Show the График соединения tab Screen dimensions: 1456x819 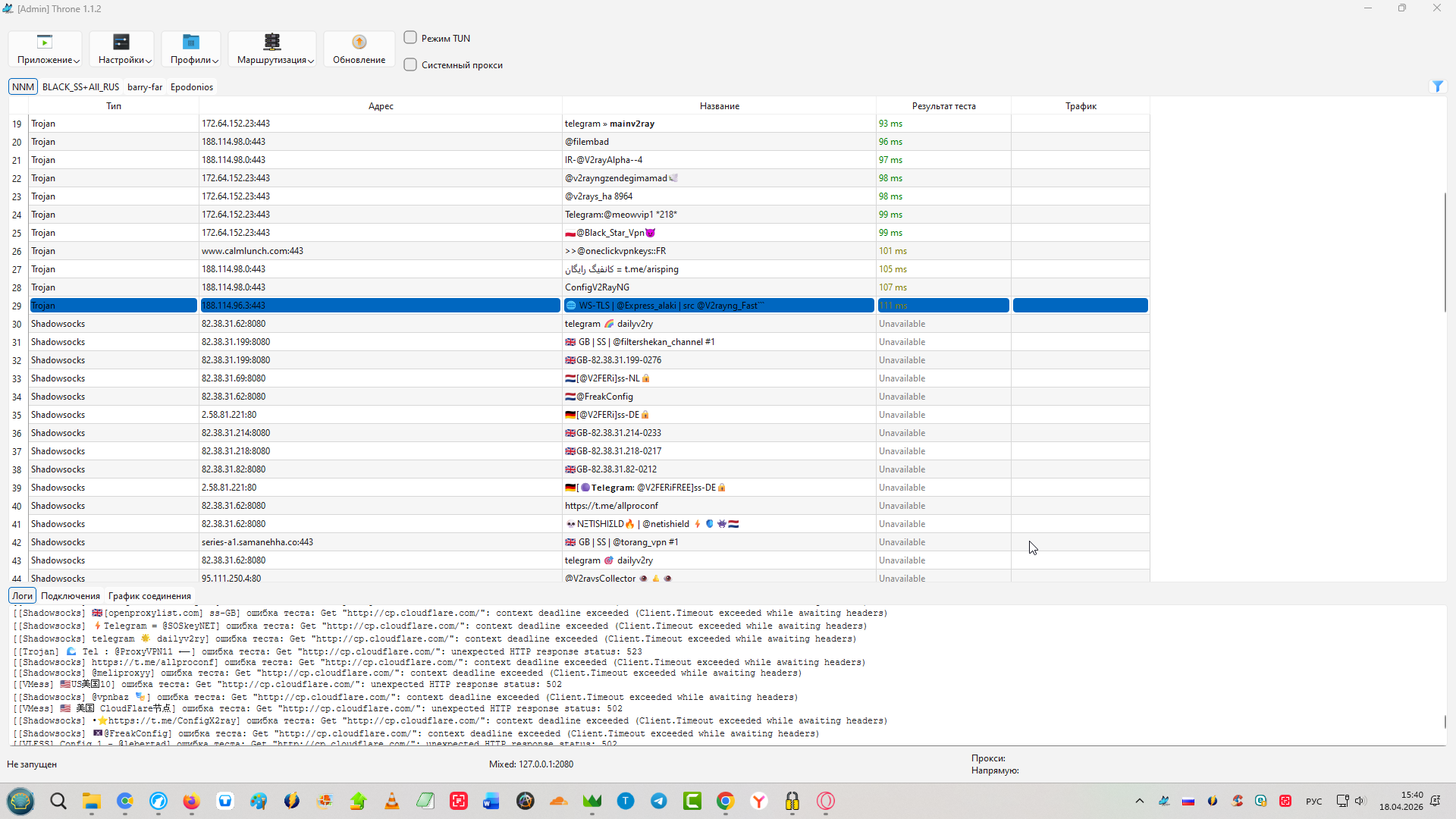pyautogui.click(x=149, y=596)
